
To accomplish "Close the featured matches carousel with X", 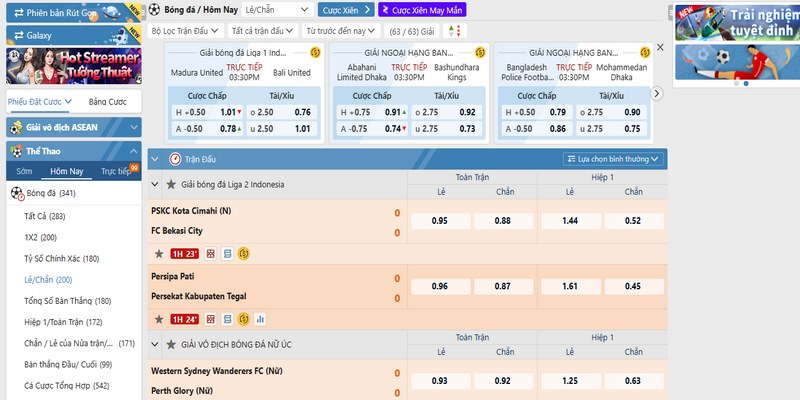I will [657, 48].
